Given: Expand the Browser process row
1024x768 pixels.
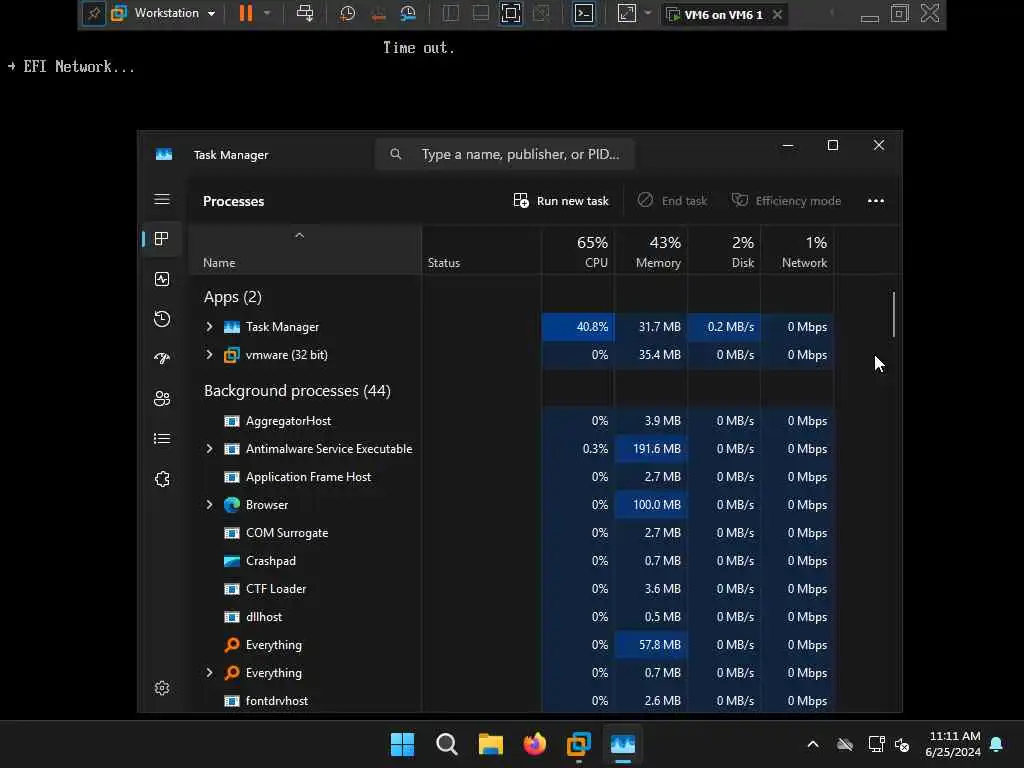Looking at the screenshot, I should point(209,505).
